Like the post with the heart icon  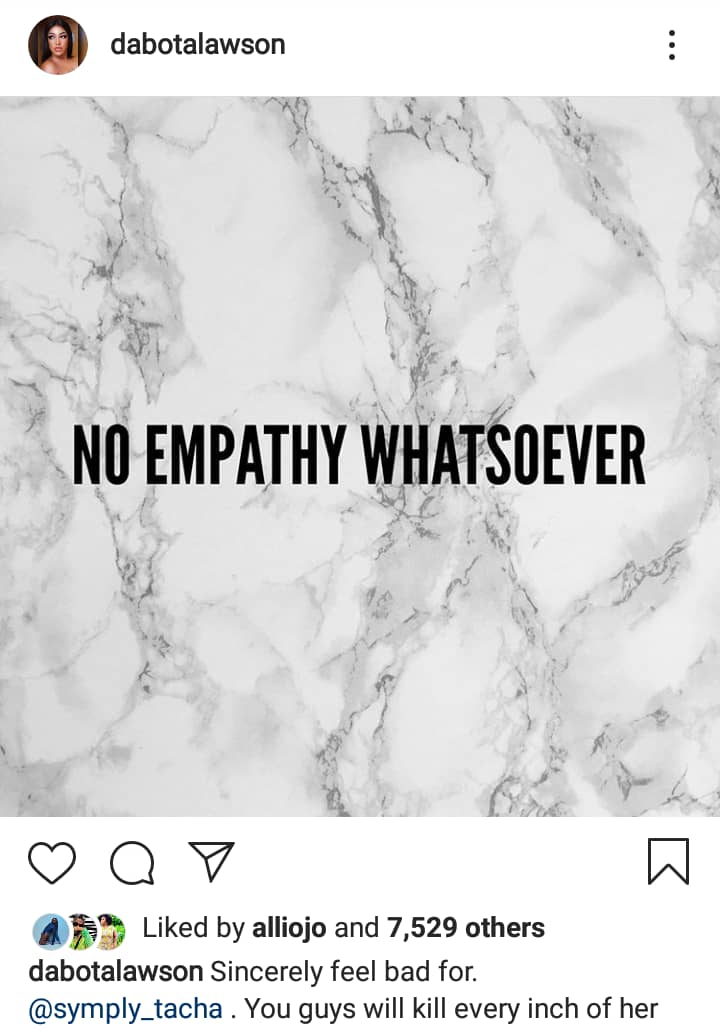[x=52, y=862]
